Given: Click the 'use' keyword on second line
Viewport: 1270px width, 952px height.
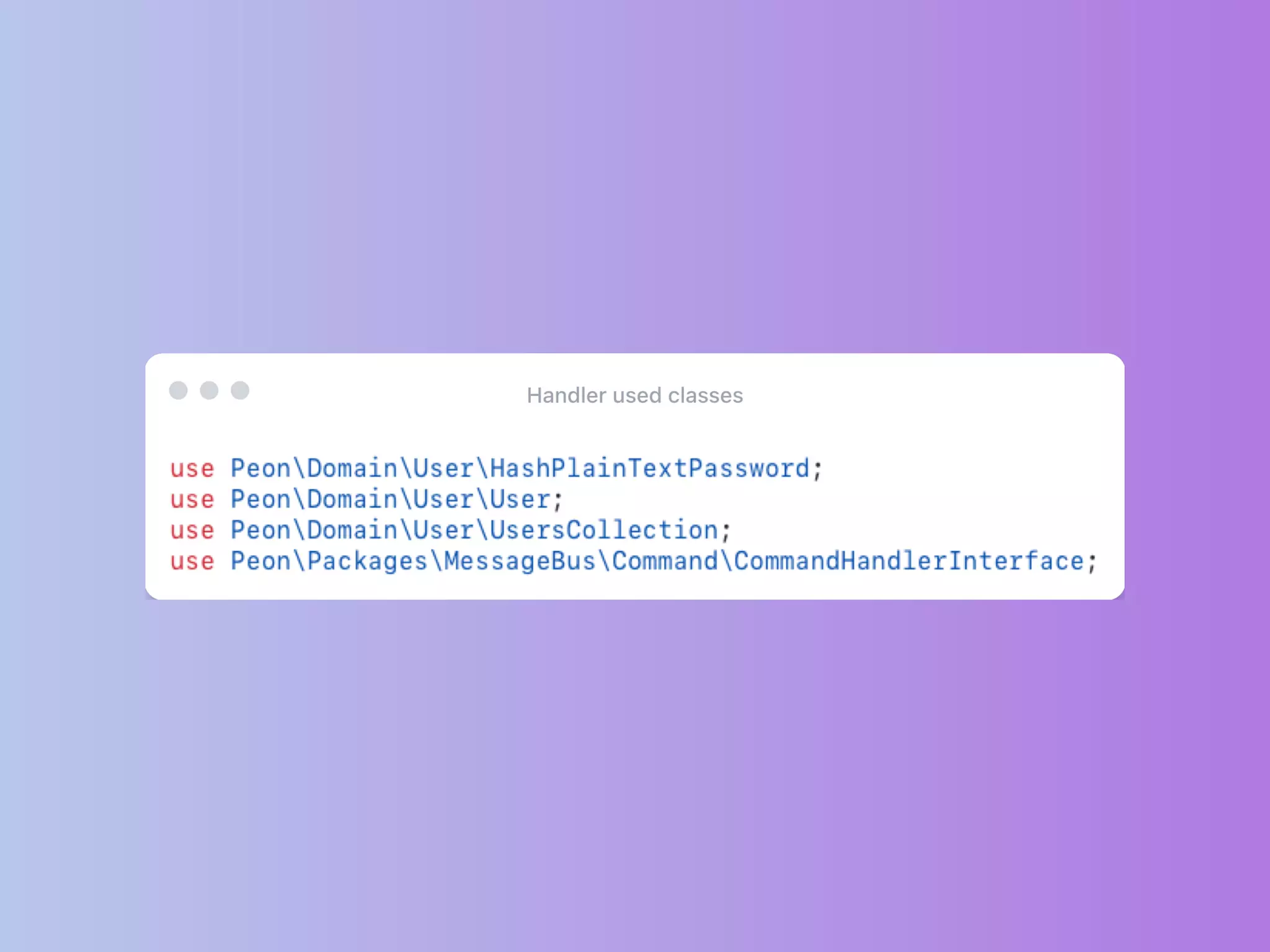Looking at the screenshot, I should [x=192, y=500].
